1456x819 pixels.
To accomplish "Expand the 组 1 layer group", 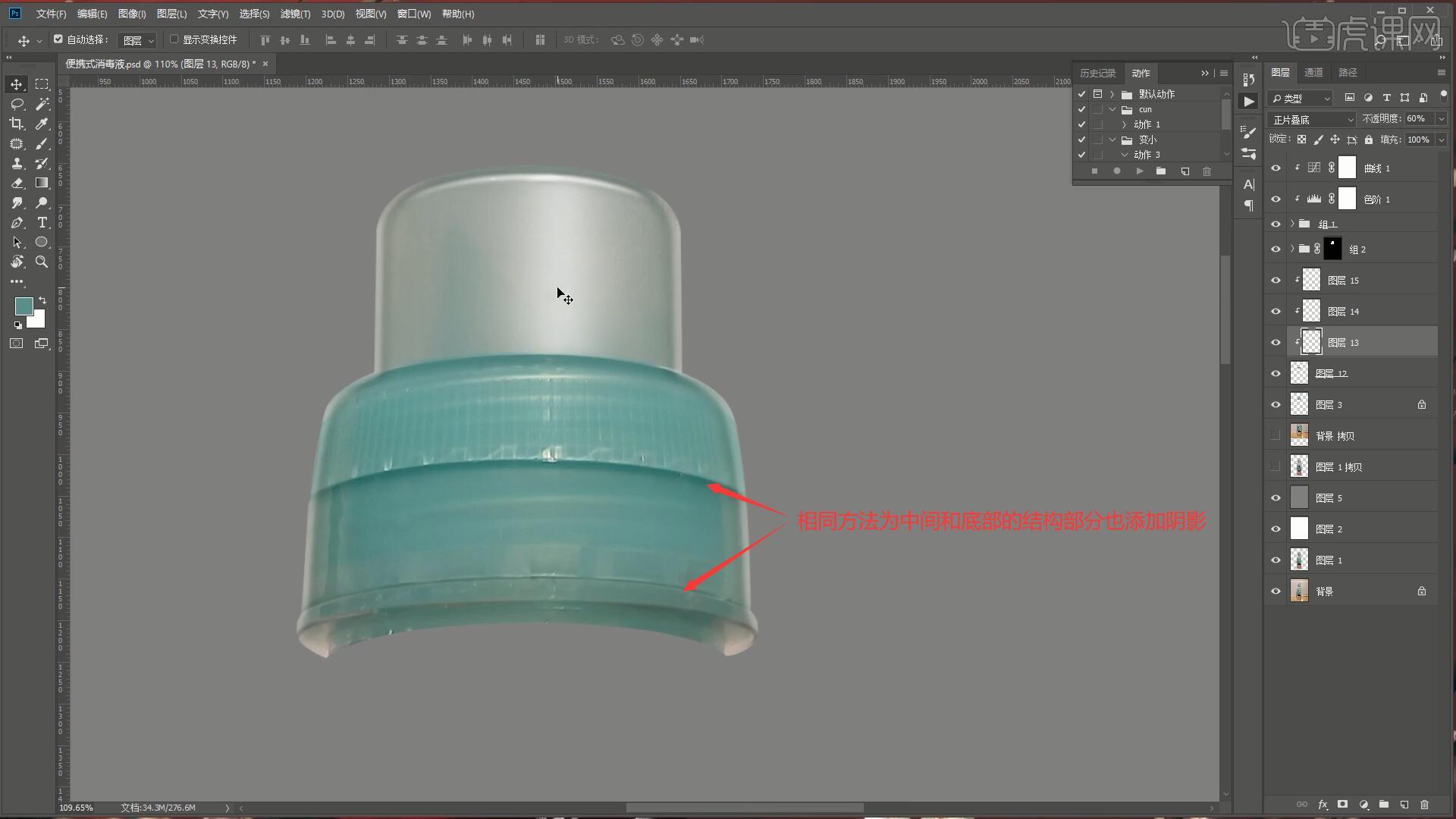I will click(x=1292, y=224).
